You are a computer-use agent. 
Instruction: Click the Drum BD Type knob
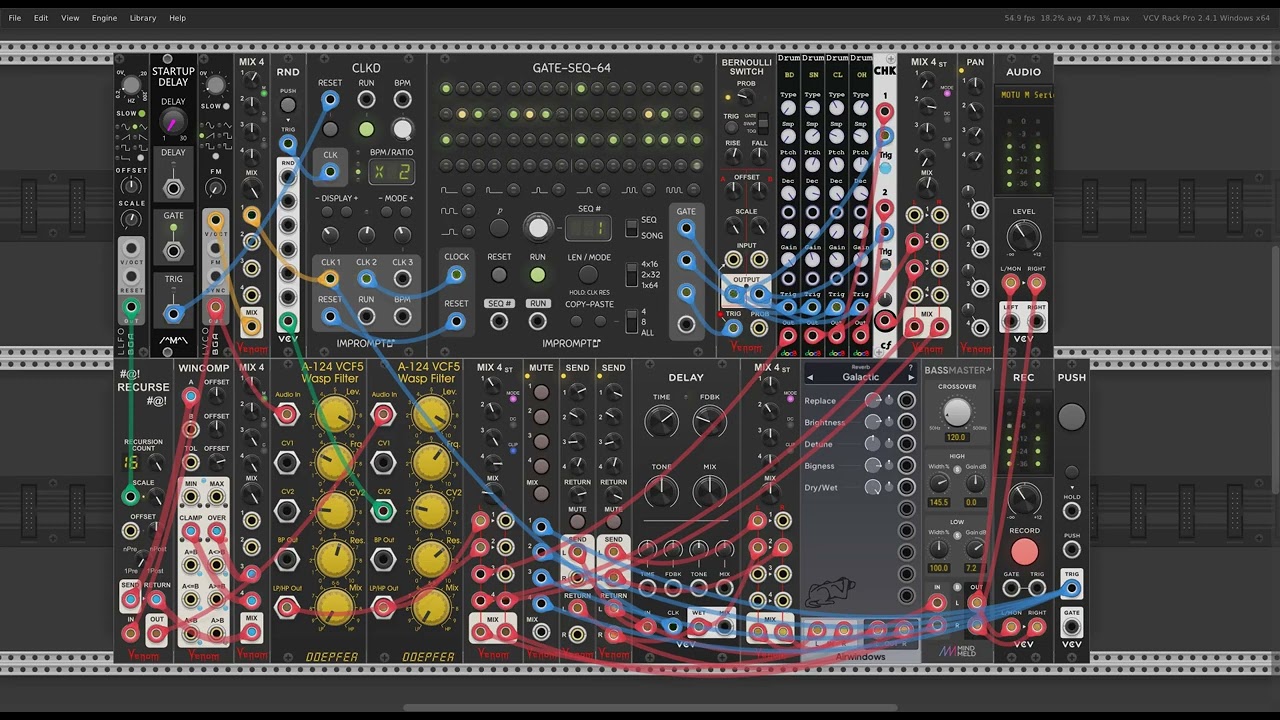point(789,108)
